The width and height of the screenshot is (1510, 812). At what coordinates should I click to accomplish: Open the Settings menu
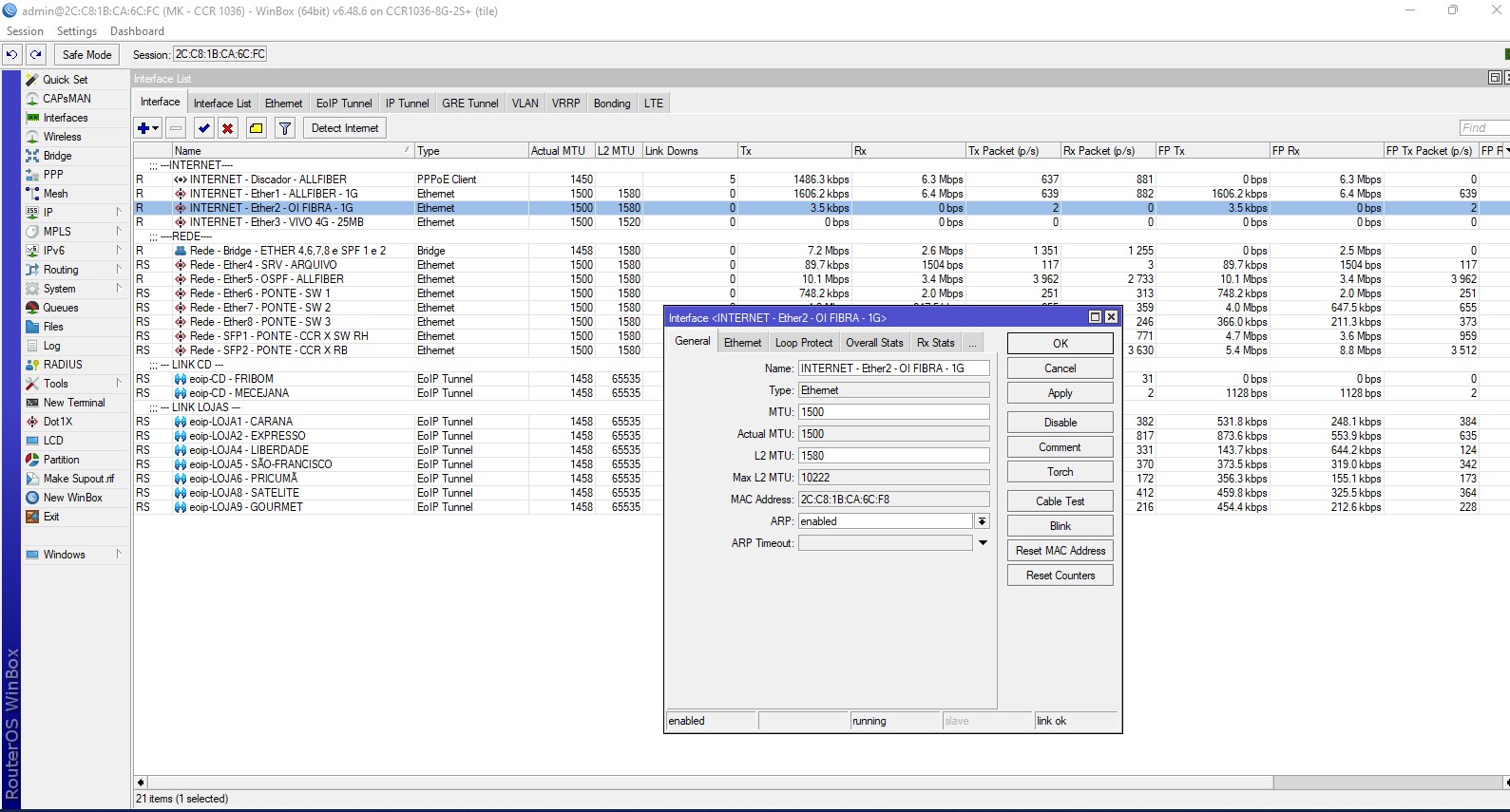coord(76,31)
